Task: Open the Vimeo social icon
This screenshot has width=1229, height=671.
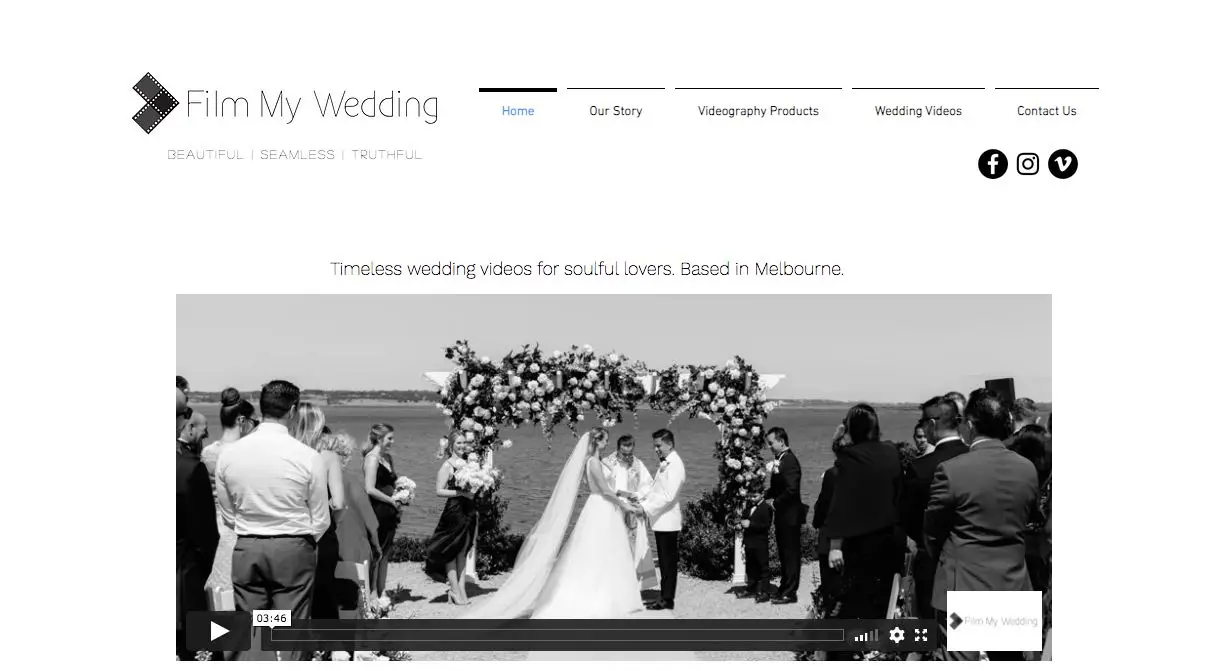Action: 1063,164
